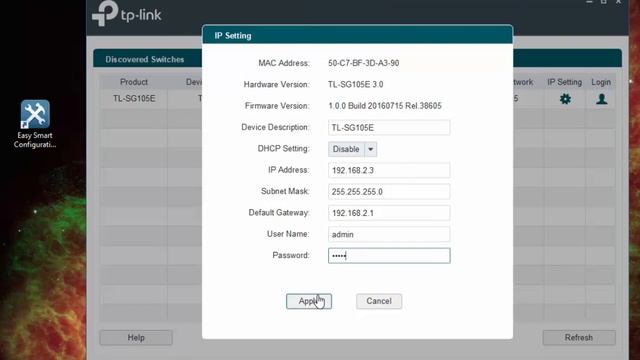Viewport: 640px width, 360px height.
Task: Click the User Name field
Action: click(x=389, y=234)
